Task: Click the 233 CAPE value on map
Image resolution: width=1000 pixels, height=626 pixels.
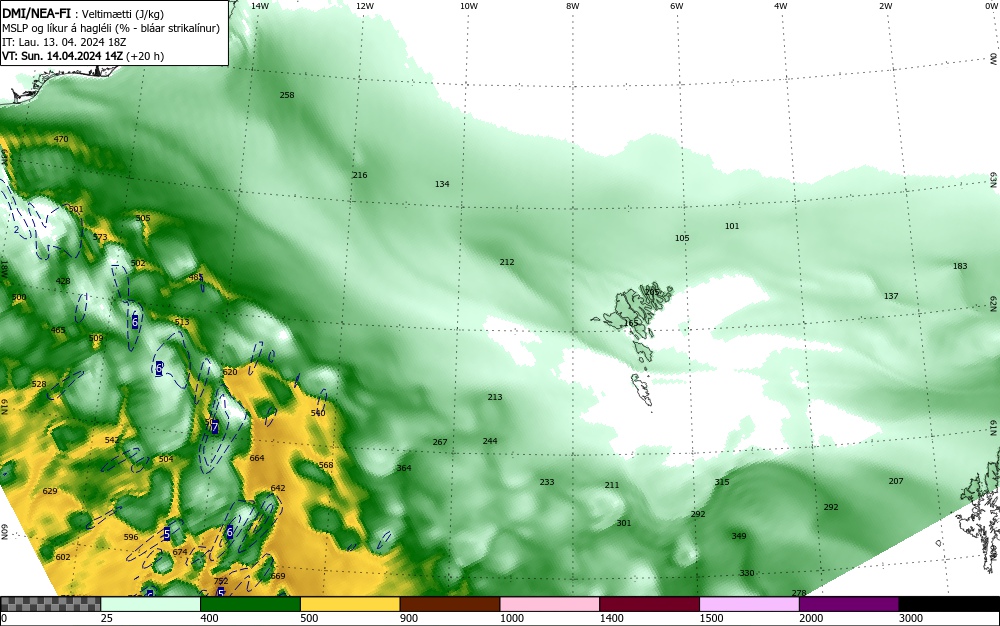Action: click(547, 482)
